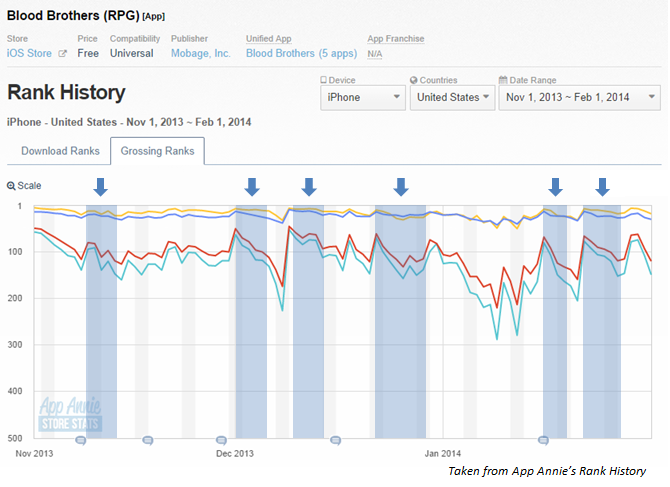
Task: Click the 500 rank axis label
Action: 15,438
